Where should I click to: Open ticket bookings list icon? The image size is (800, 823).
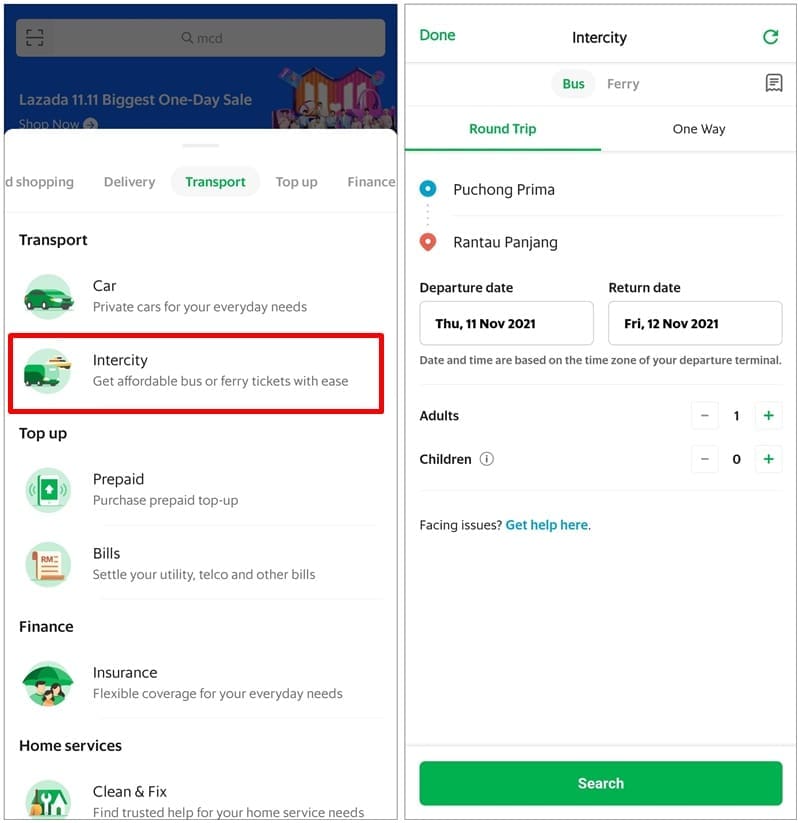click(774, 84)
